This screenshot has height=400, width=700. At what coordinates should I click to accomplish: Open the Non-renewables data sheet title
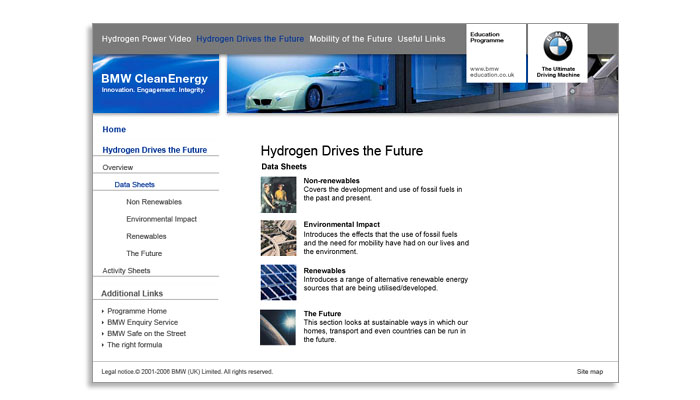click(331, 180)
